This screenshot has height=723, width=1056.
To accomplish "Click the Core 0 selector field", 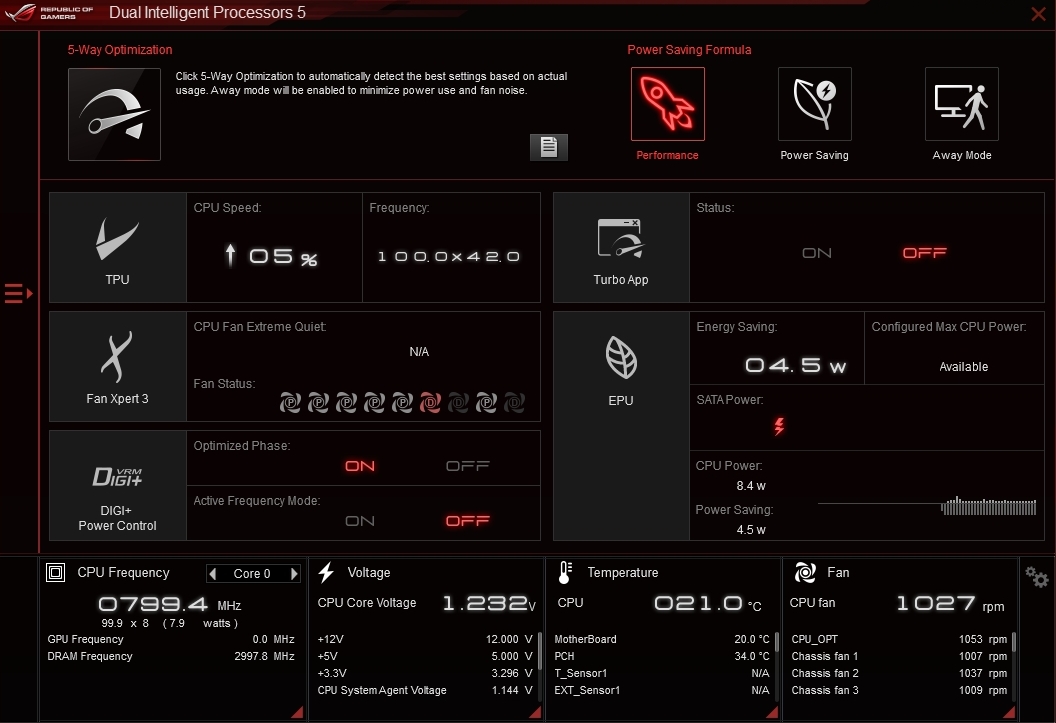I will pyautogui.click(x=253, y=574).
